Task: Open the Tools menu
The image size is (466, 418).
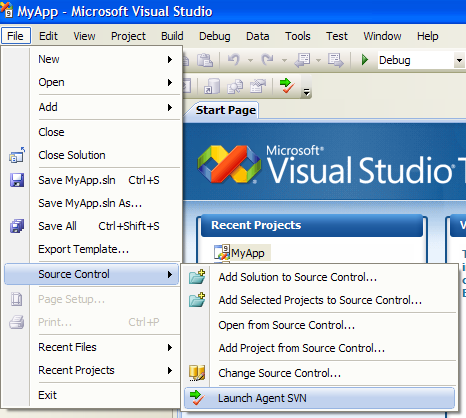Action: click(x=298, y=36)
